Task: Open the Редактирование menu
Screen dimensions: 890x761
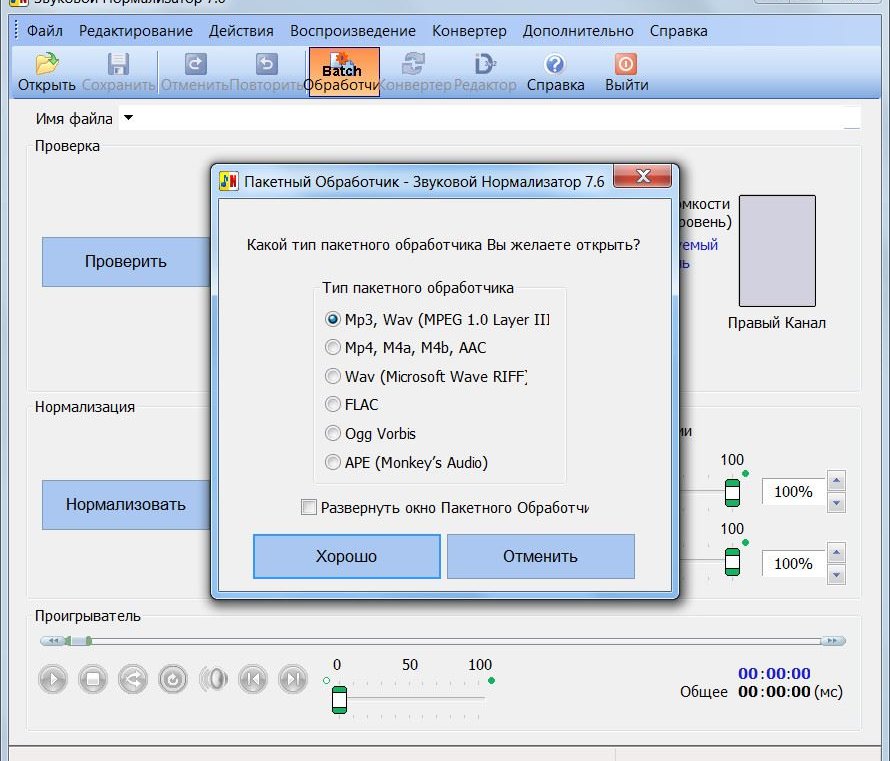Action: pos(136,31)
